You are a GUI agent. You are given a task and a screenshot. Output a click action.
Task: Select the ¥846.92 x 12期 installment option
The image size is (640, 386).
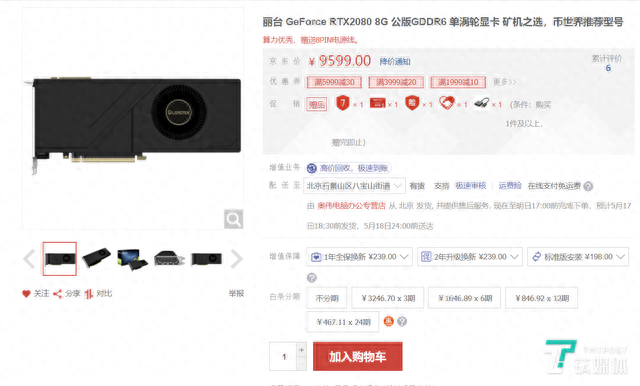542,298
